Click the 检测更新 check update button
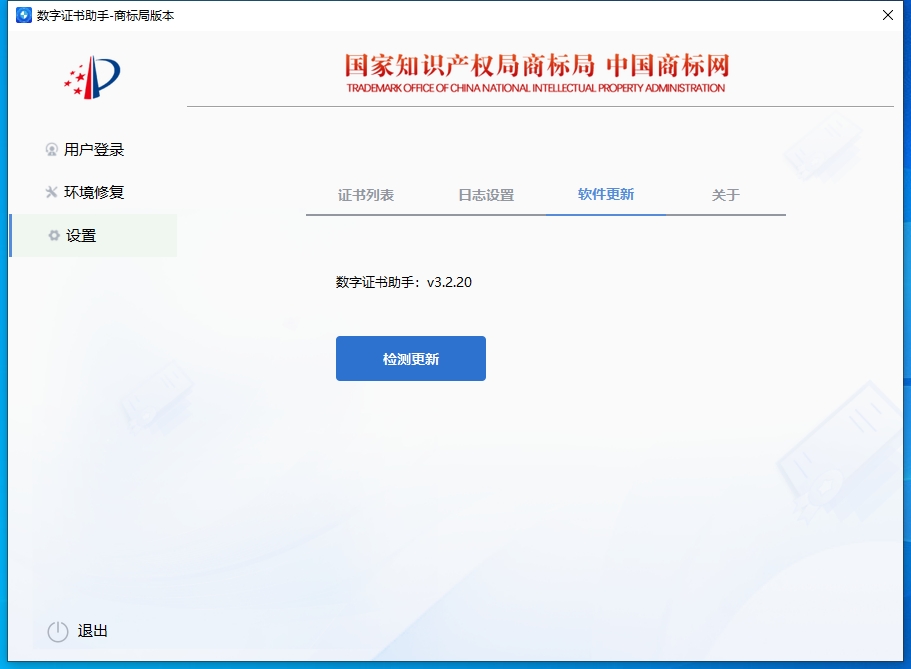Image resolution: width=911 pixels, height=669 pixels. click(x=411, y=359)
